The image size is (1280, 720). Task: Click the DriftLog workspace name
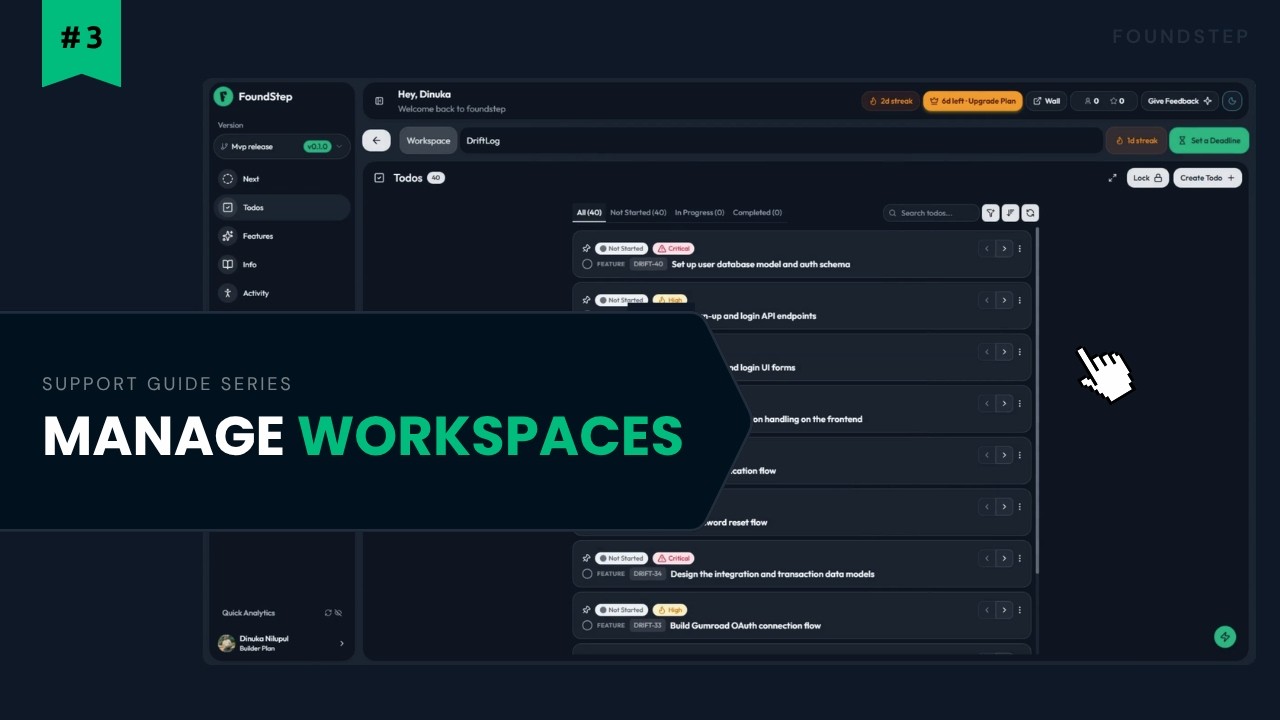pyautogui.click(x=483, y=141)
